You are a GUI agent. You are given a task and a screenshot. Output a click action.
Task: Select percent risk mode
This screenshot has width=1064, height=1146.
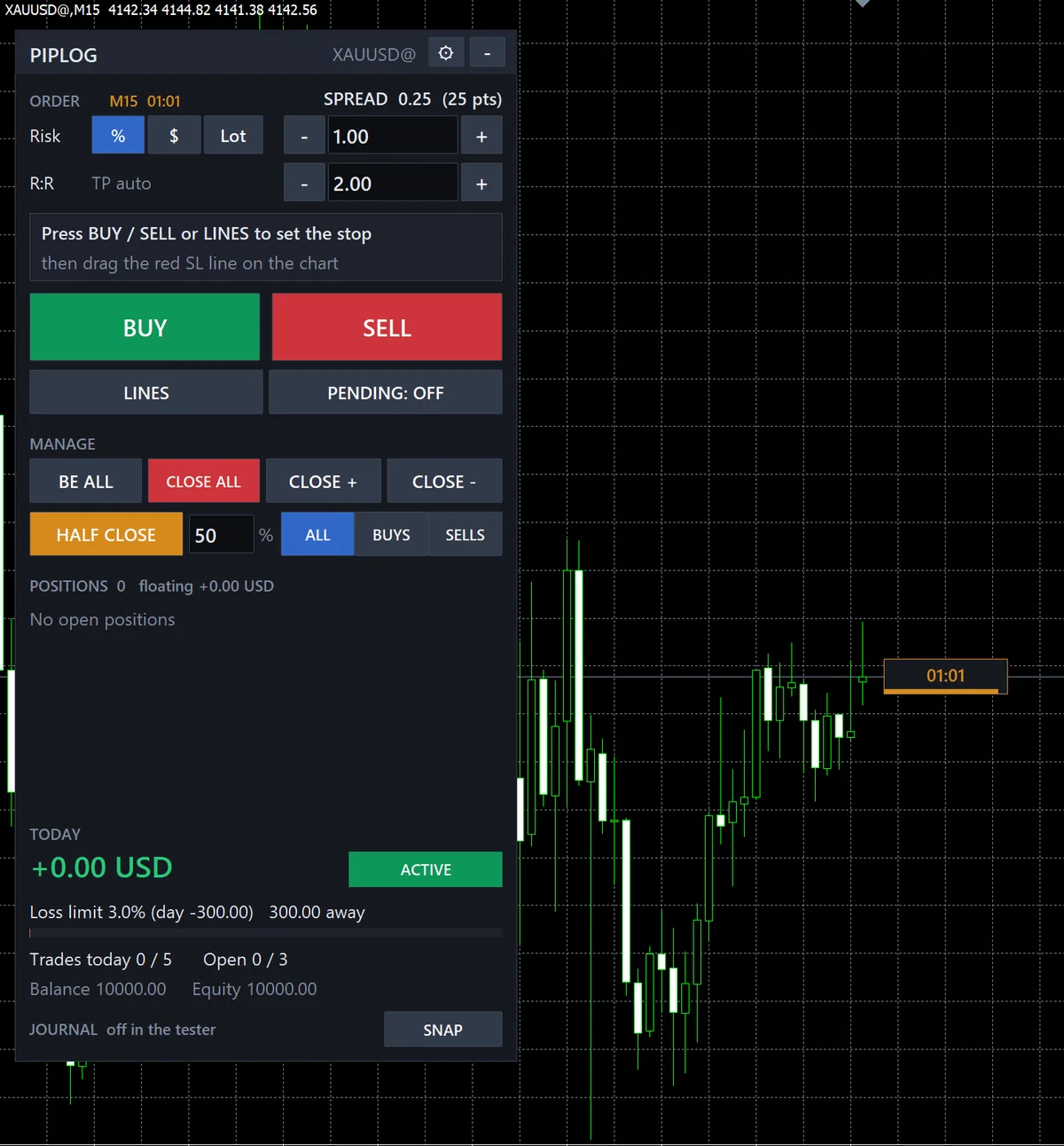(118, 136)
